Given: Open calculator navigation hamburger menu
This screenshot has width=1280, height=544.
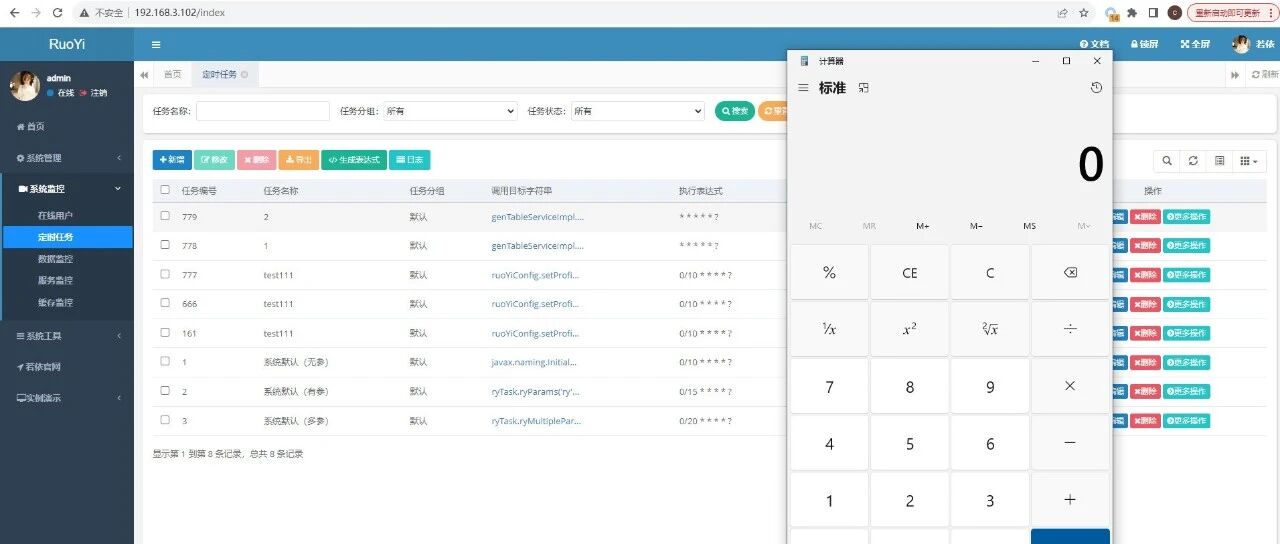Looking at the screenshot, I should 803,88.
